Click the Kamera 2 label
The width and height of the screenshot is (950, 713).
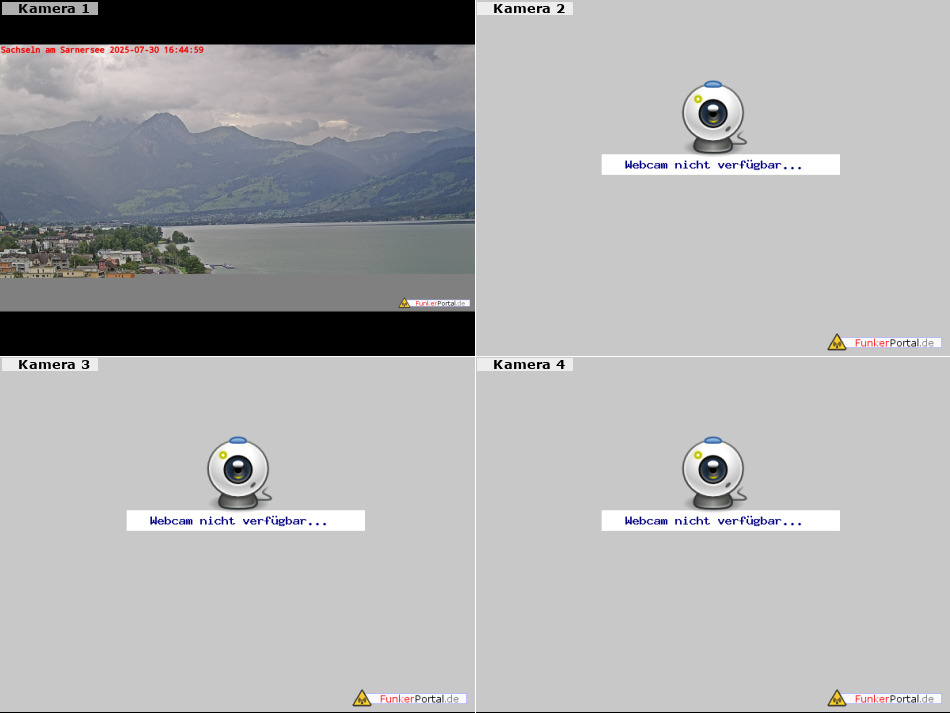click(525, 8)
